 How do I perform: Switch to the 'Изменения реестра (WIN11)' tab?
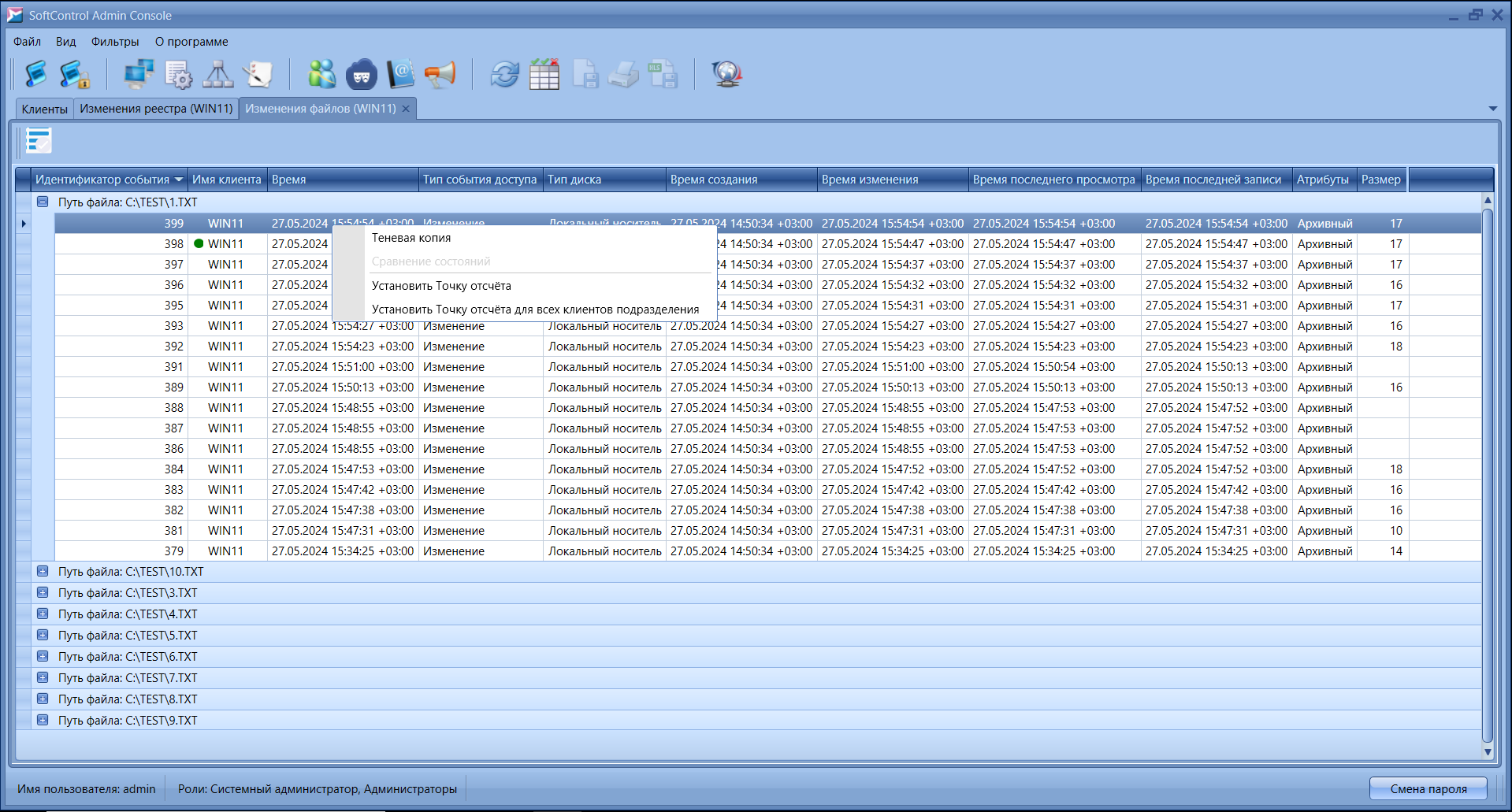[x=156, y=109]
